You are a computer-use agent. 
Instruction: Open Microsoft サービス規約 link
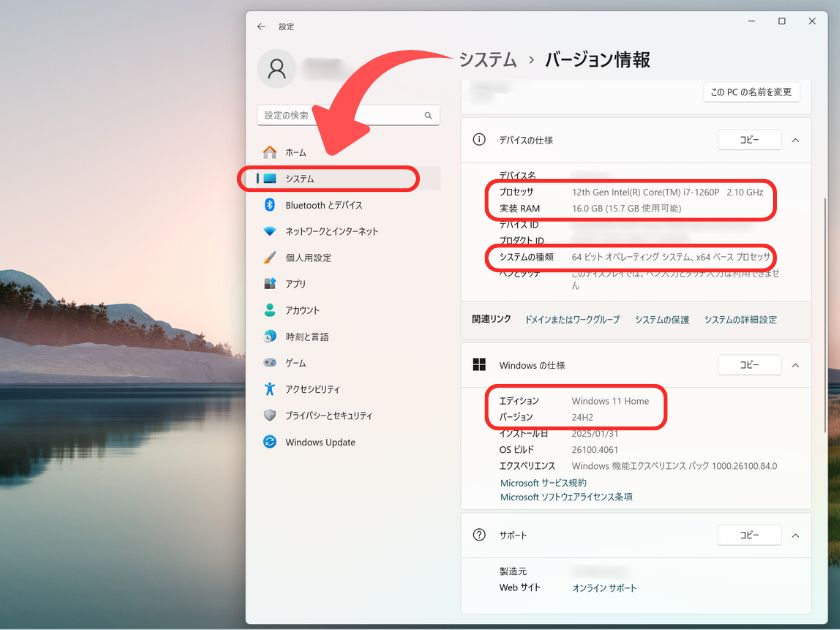tap(543, 483)
